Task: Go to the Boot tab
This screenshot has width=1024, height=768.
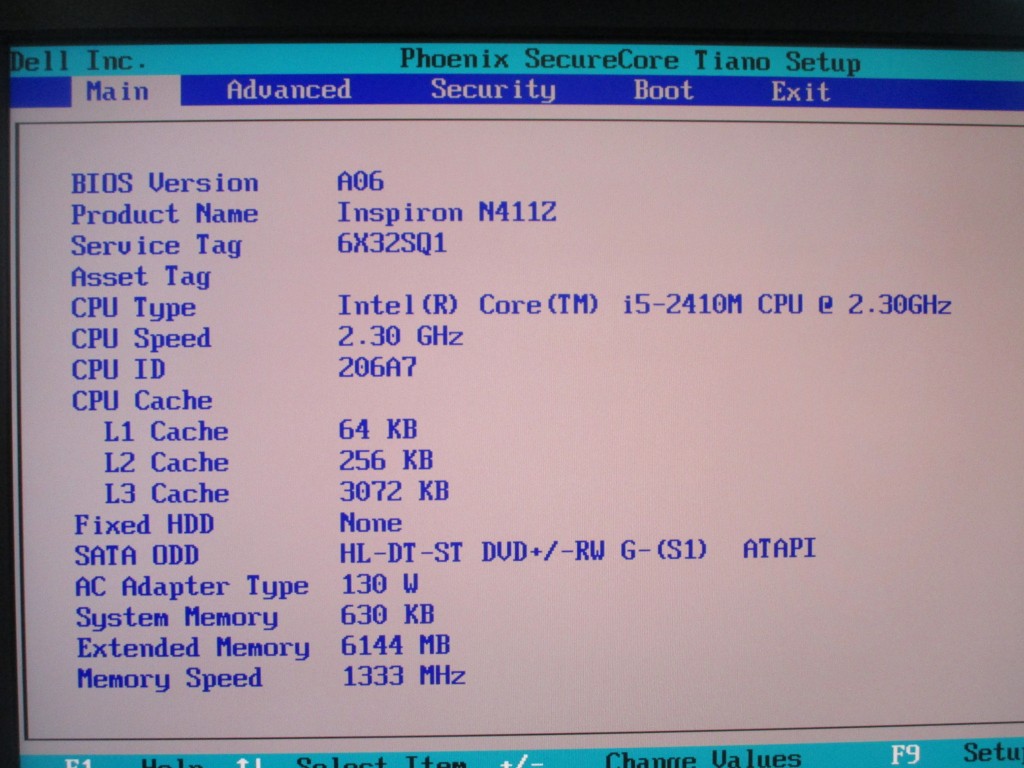Action: [x=663, y=89]
